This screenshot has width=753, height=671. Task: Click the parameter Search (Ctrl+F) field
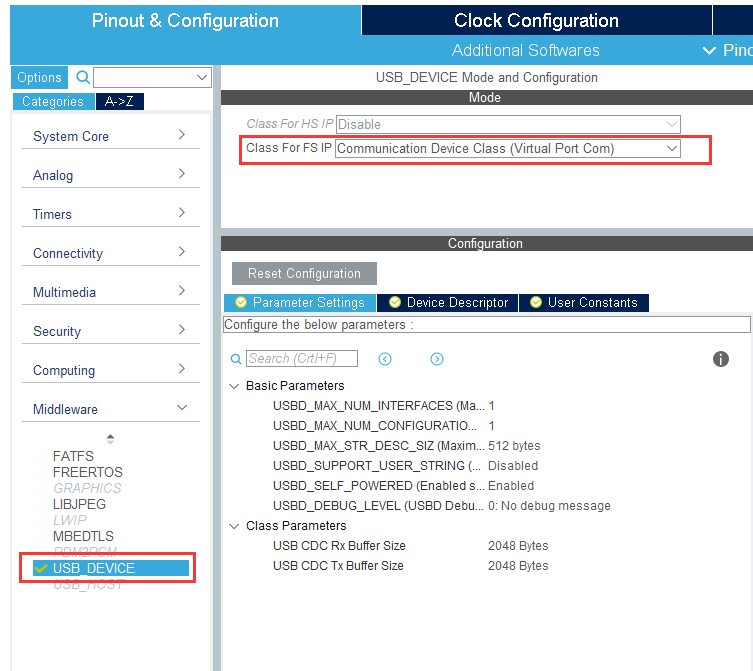click(x=302, y=358)
